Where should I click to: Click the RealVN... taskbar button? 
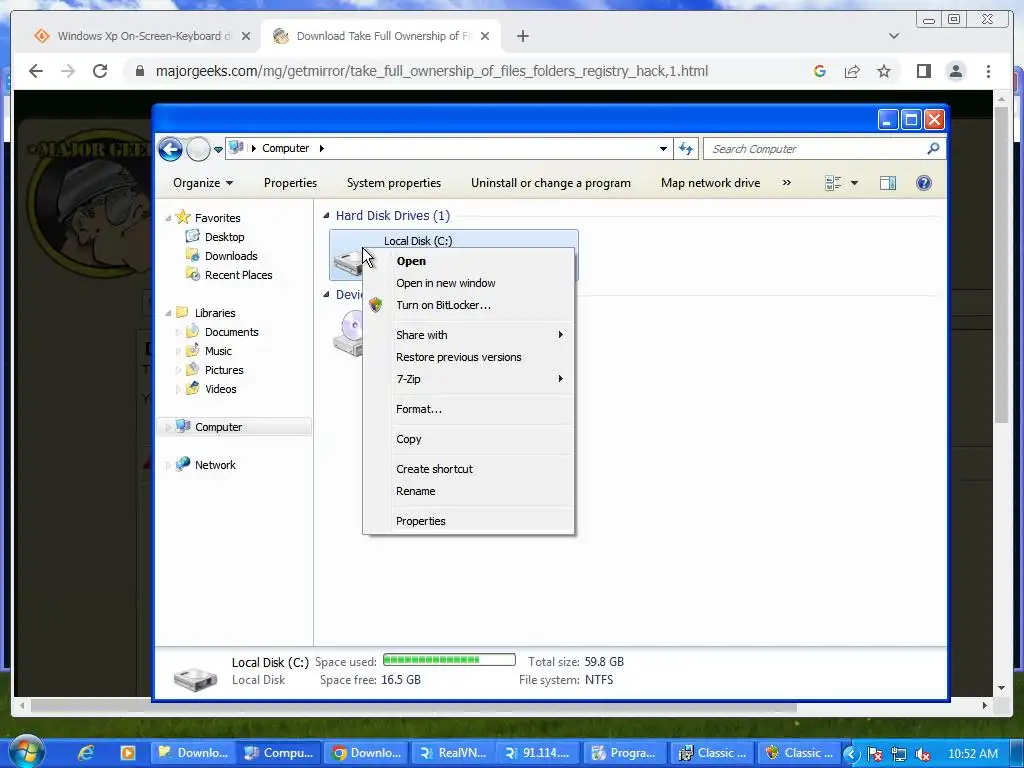[452, 753]
